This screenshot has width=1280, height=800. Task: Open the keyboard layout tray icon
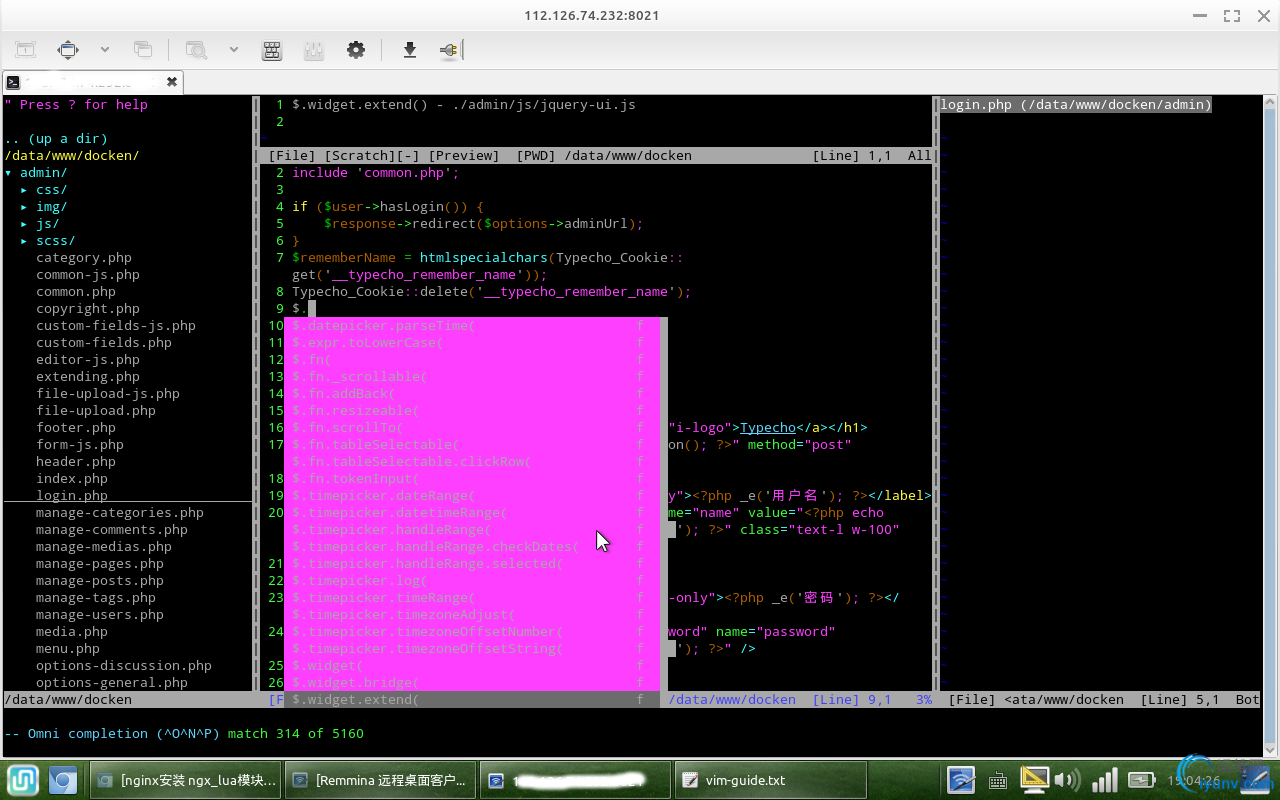coord(997,780)
